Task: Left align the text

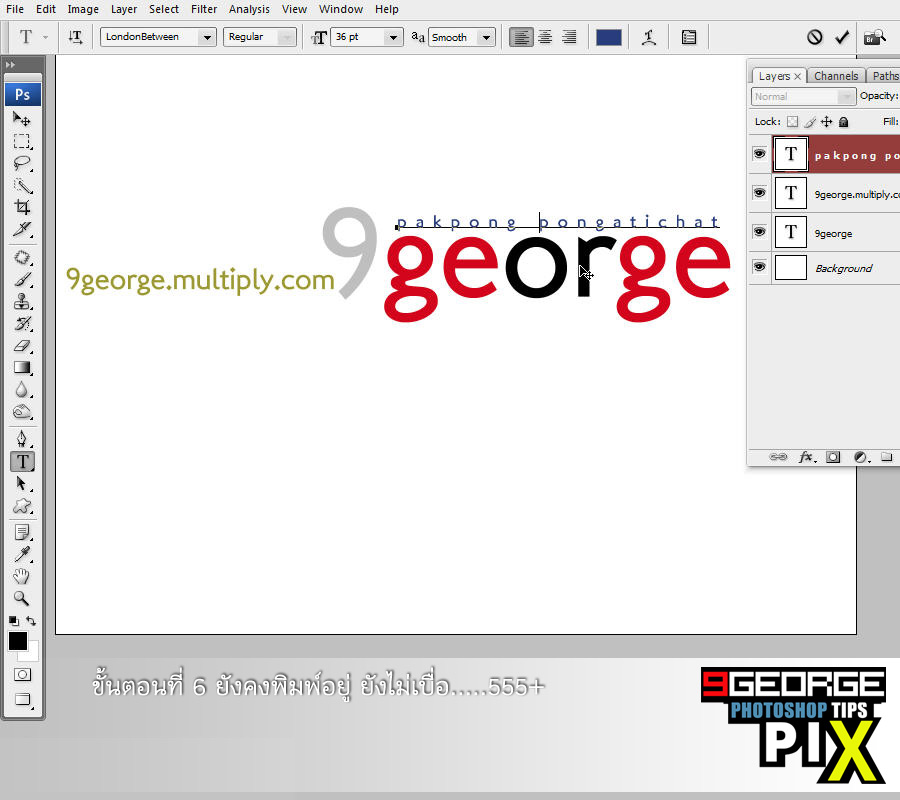Action: 521,37
